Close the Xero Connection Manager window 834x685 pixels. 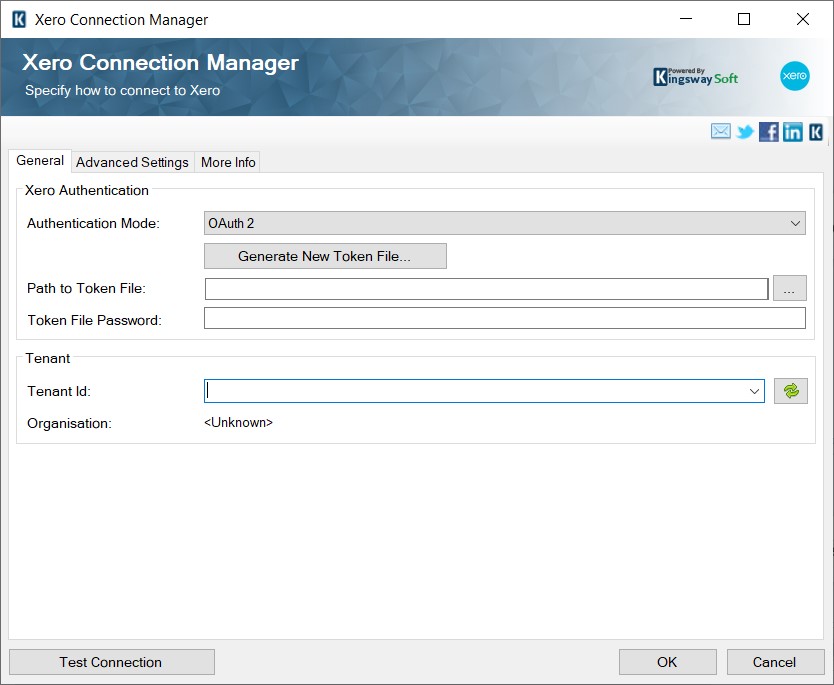tap(803, 19)
